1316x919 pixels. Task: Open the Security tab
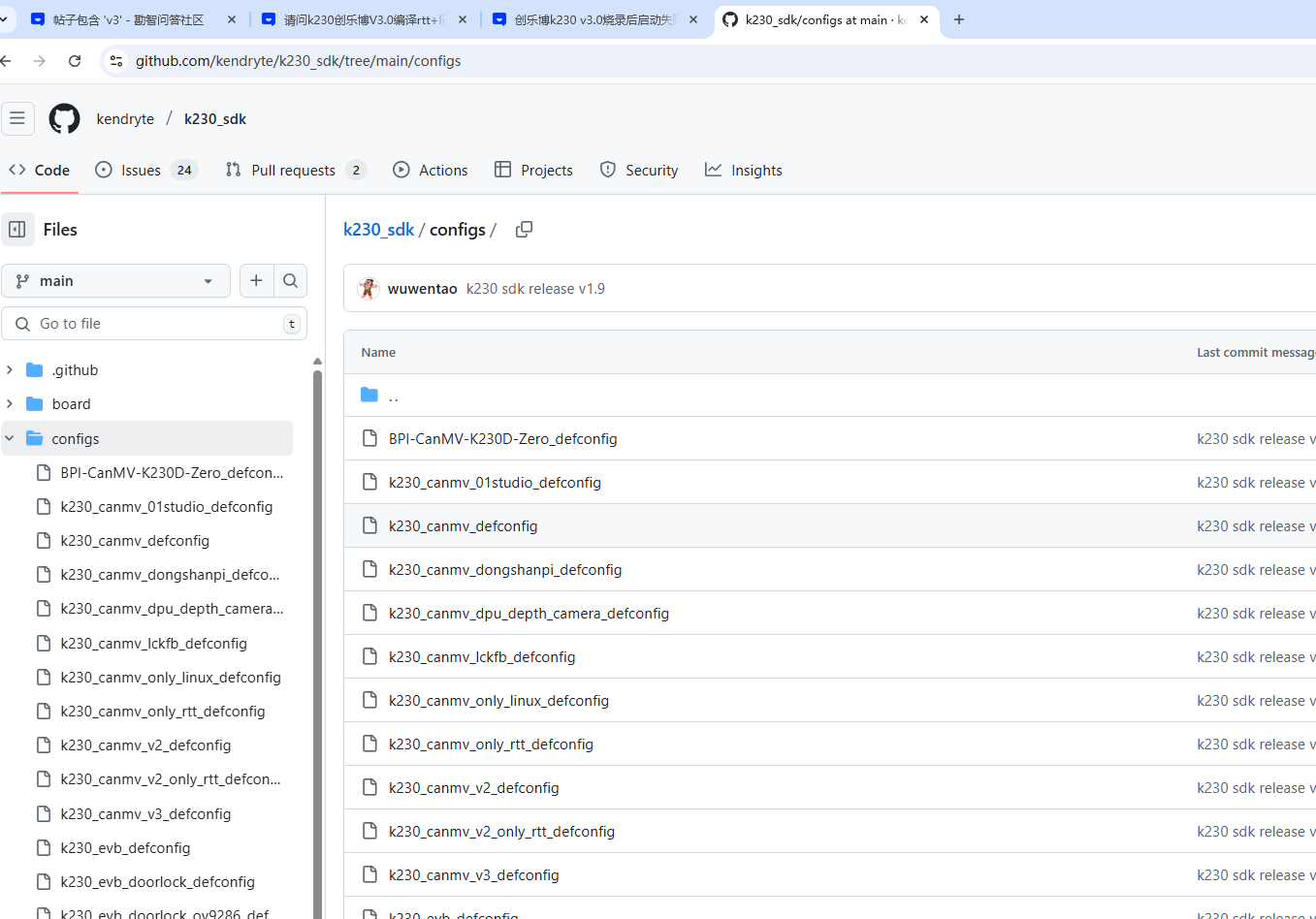[639, 171]
